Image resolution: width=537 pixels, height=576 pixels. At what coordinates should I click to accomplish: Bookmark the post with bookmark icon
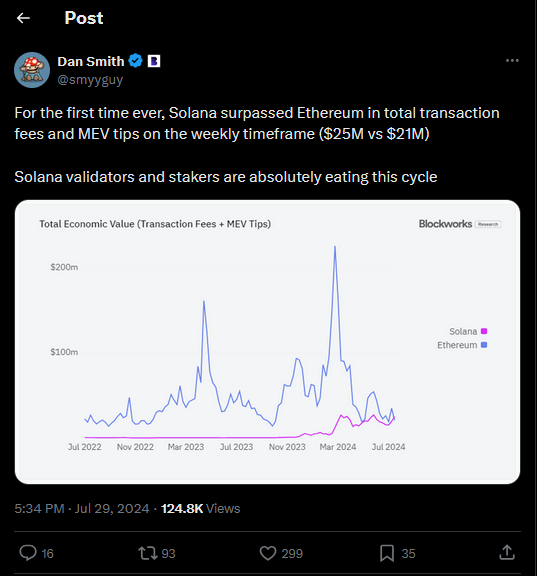click(x=387, y=553)
